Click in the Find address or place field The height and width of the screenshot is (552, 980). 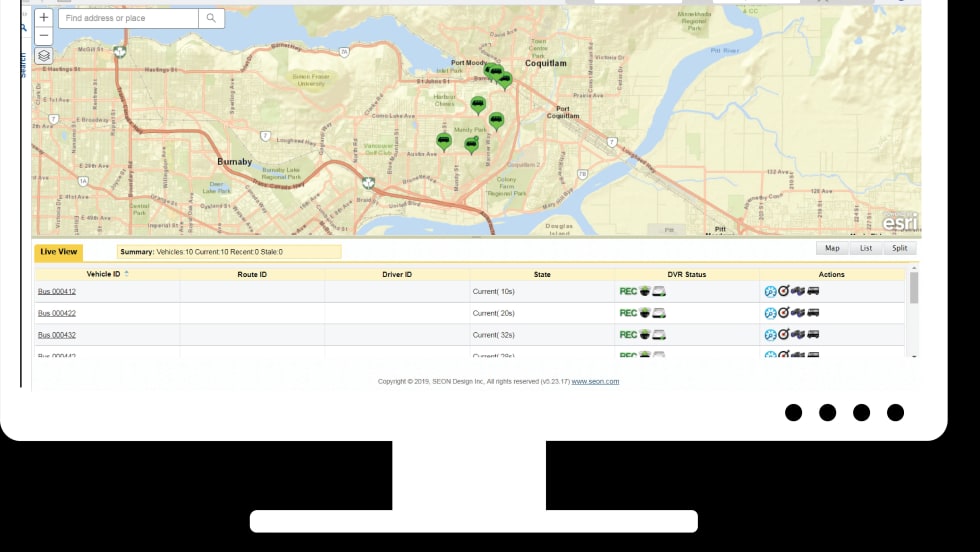pos(130,18)
